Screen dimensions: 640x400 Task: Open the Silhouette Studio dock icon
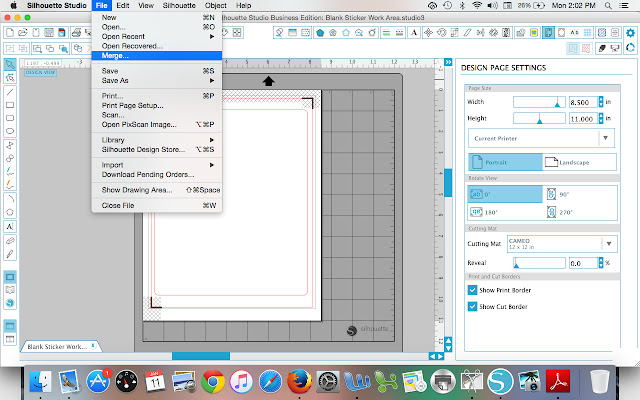(500, 382)
